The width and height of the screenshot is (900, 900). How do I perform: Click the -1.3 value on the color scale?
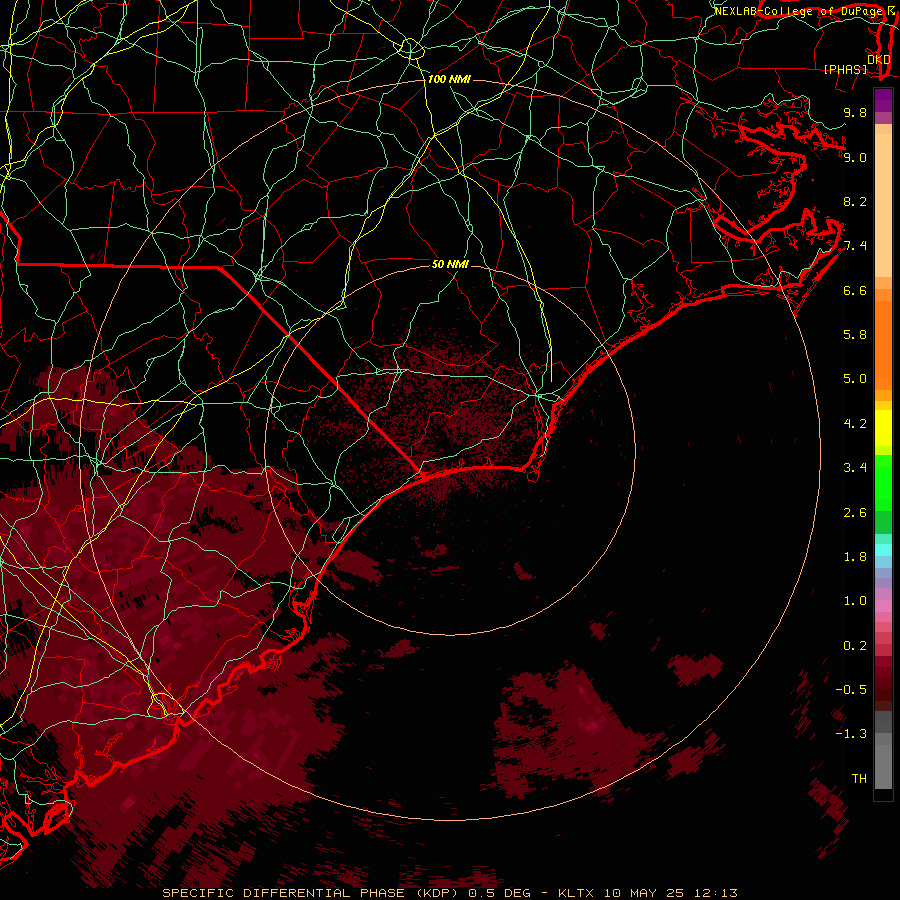[x=851, y=734]
